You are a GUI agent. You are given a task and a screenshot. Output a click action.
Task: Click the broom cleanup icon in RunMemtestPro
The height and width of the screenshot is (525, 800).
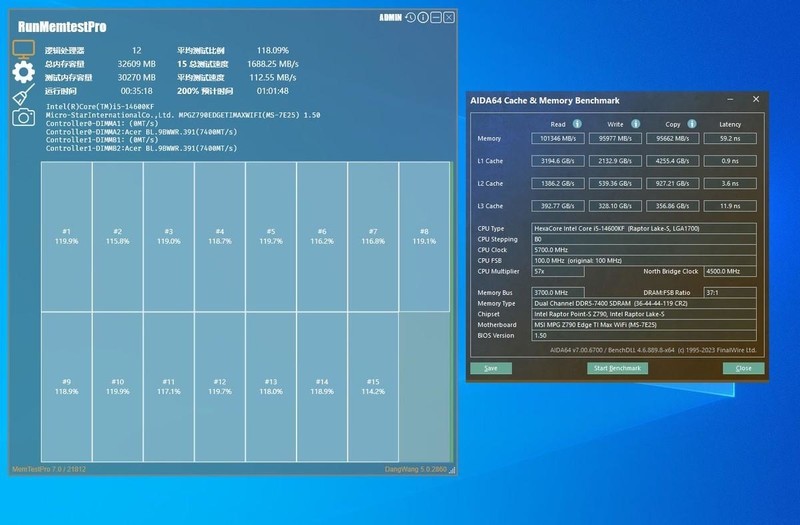[23, 95]
